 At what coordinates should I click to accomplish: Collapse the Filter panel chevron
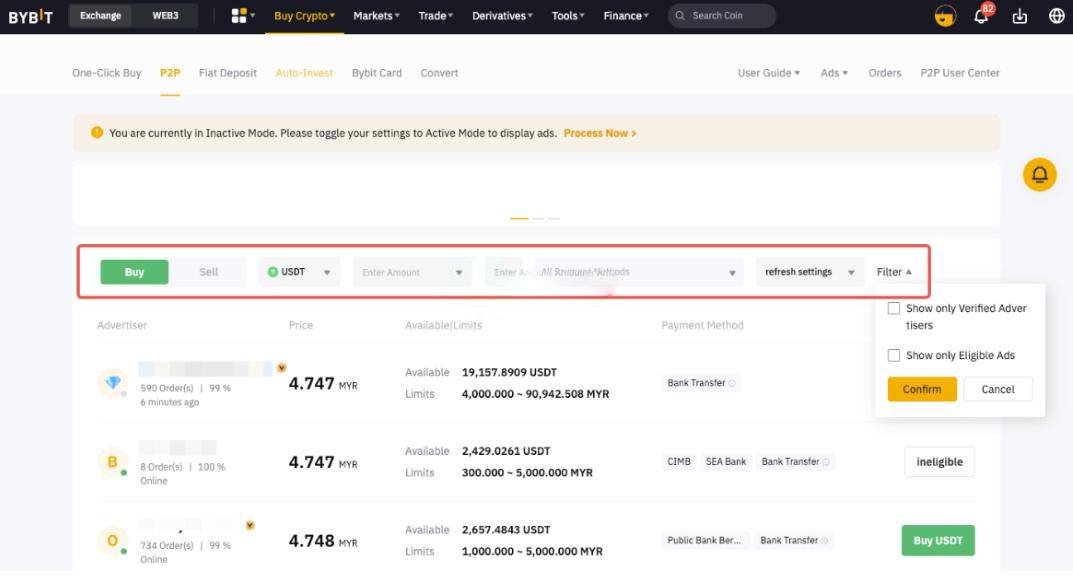(907, 271)
